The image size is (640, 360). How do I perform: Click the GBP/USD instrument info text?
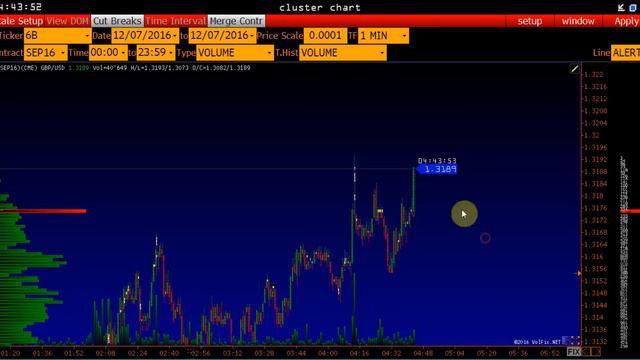(x=53, y=68)
